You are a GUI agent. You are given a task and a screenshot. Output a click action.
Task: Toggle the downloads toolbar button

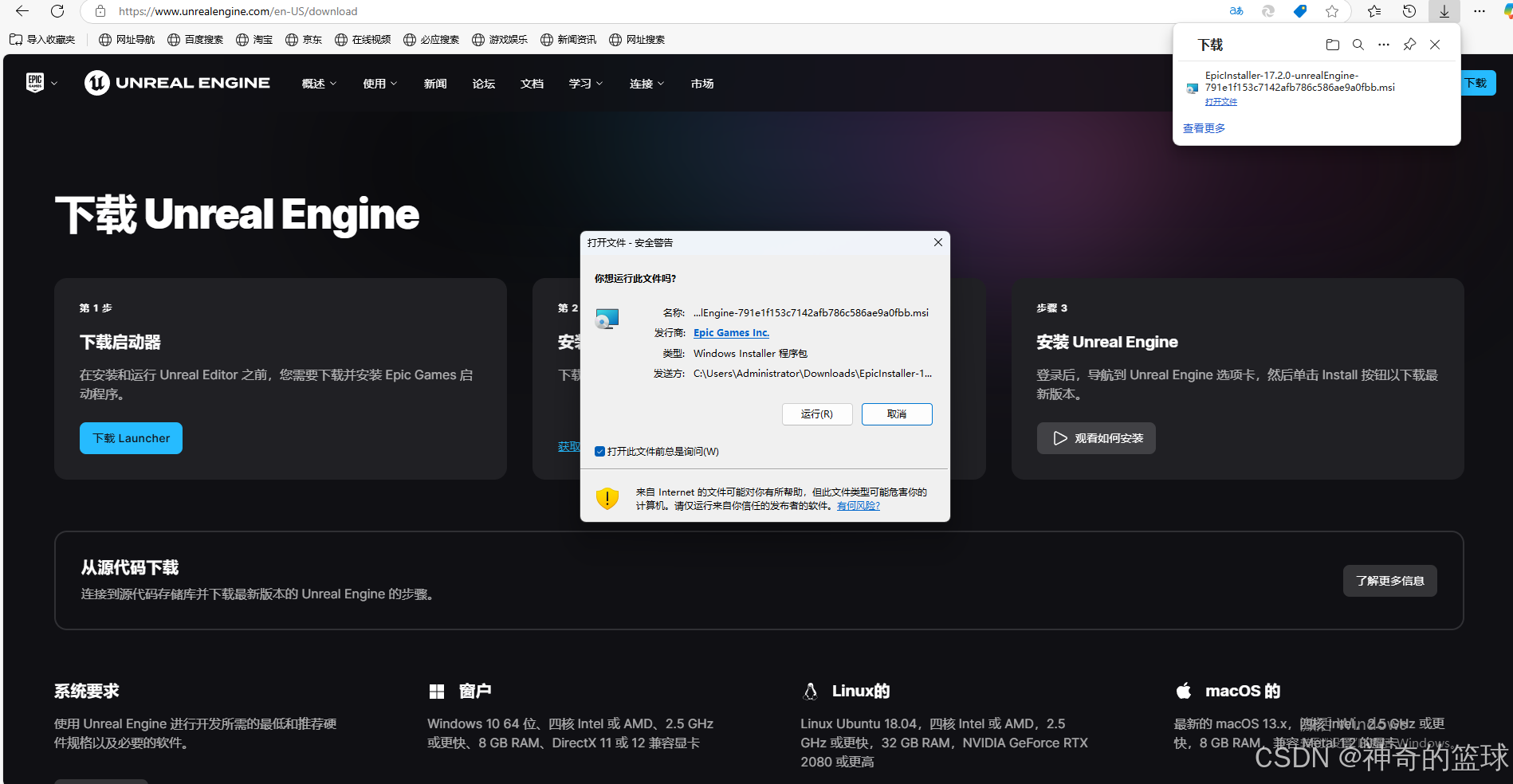(1444, 11)
